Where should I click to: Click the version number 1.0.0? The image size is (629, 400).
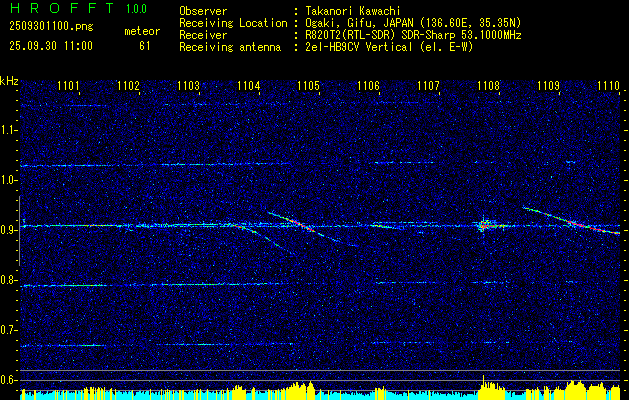(136, 9)
